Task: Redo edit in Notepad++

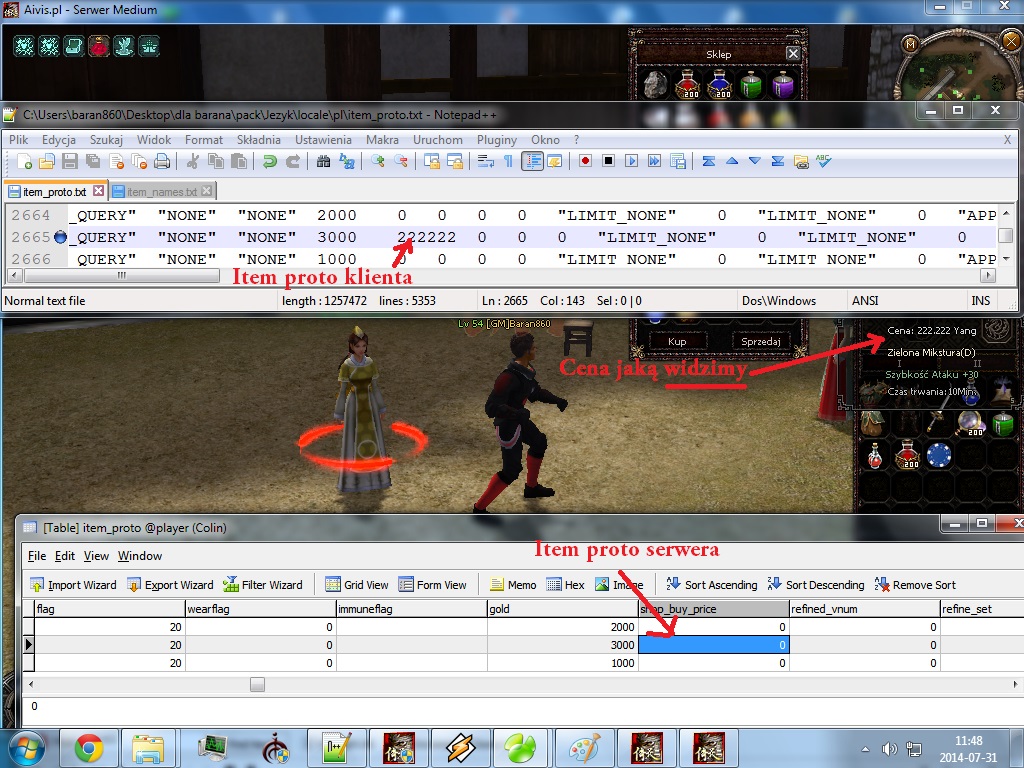Action: tap(293, 161)
